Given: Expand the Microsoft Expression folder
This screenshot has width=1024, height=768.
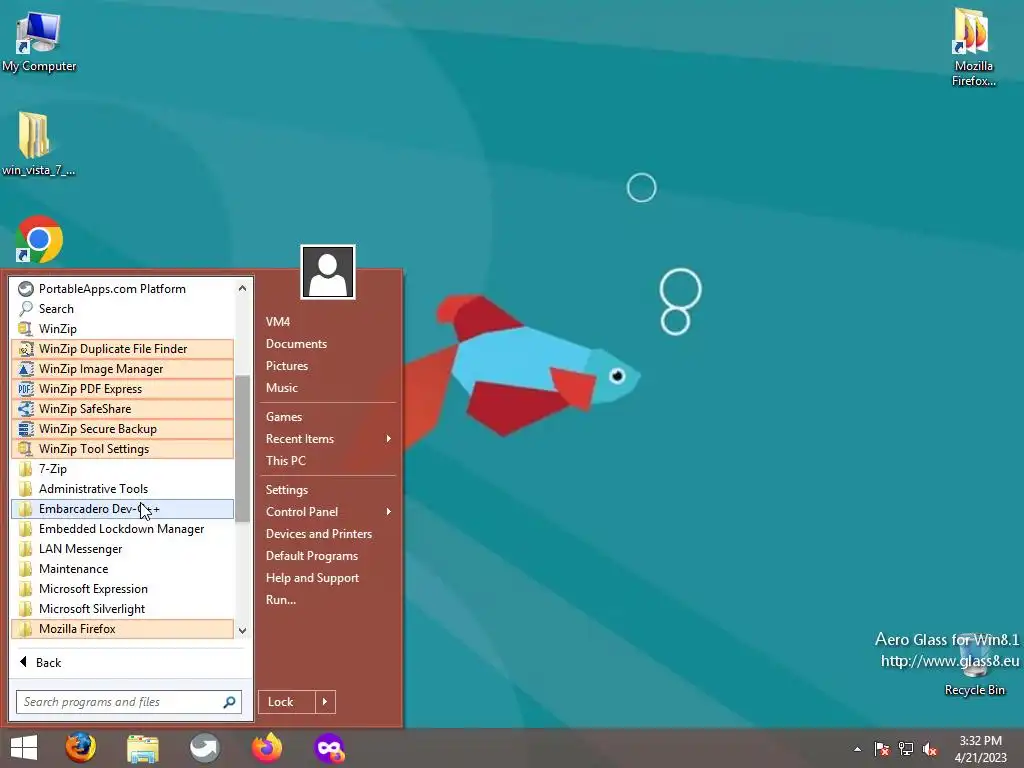Looking at the screenshot, I should [123, 588].
